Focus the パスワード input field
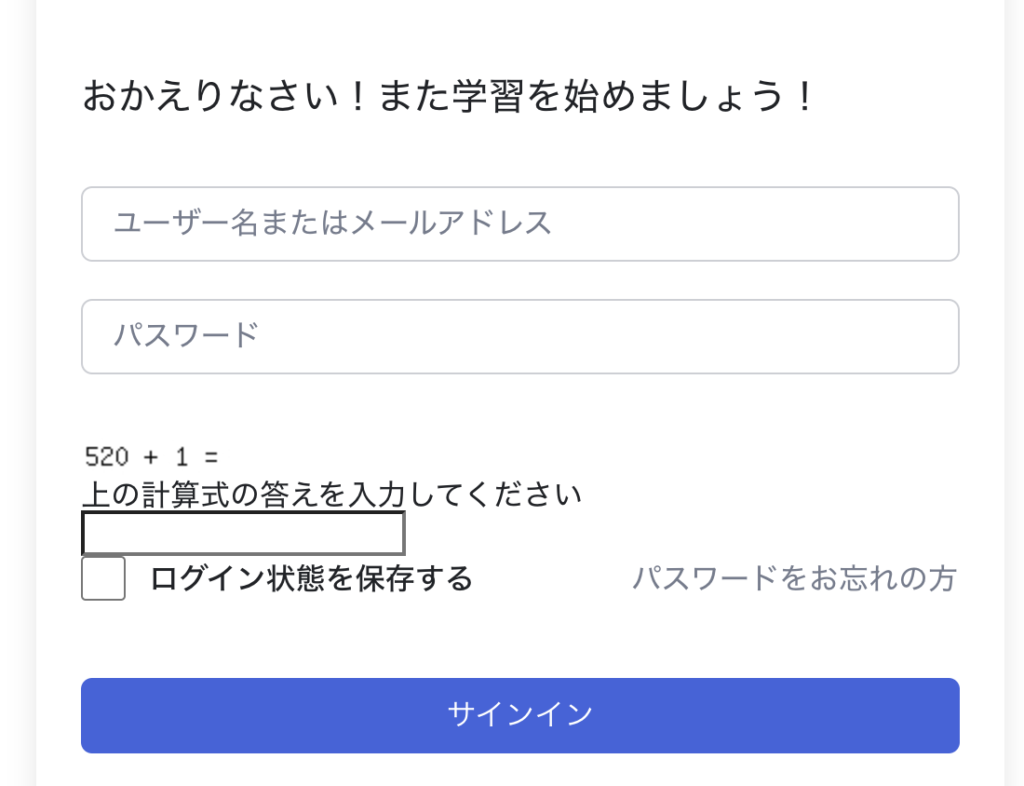Image resolution: width=1024 pixels, height=786 pixels. [x=520, y=336]
